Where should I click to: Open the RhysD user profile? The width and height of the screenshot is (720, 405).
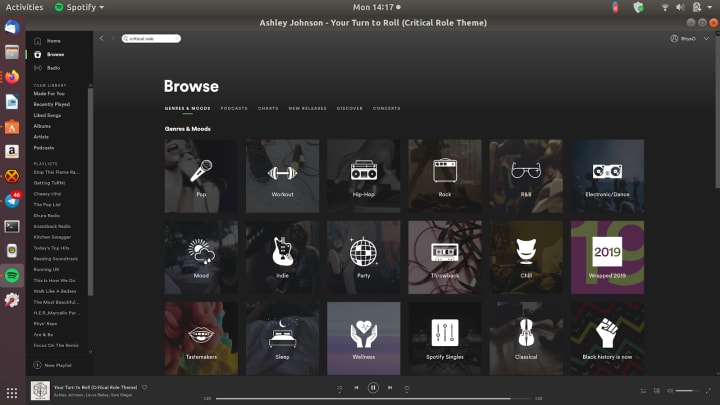[x=683, y=39]
